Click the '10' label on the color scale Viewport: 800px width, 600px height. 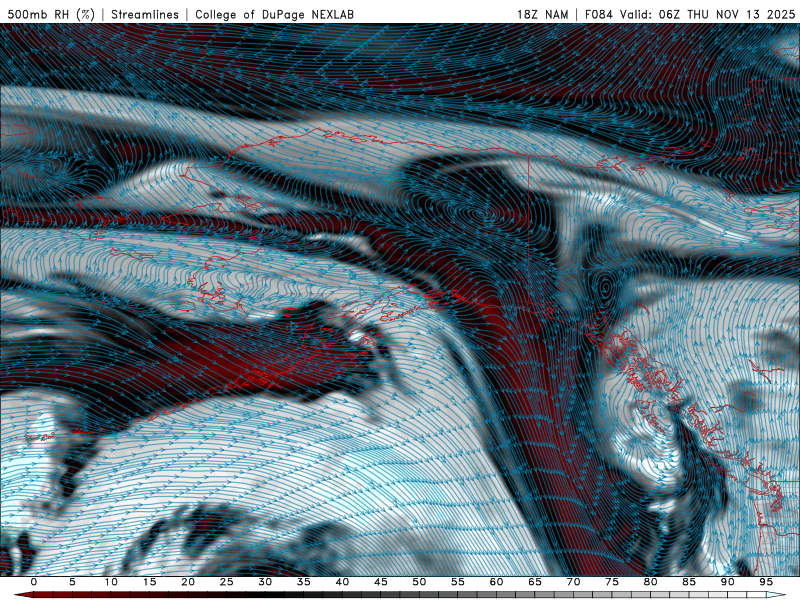point(111,582)
